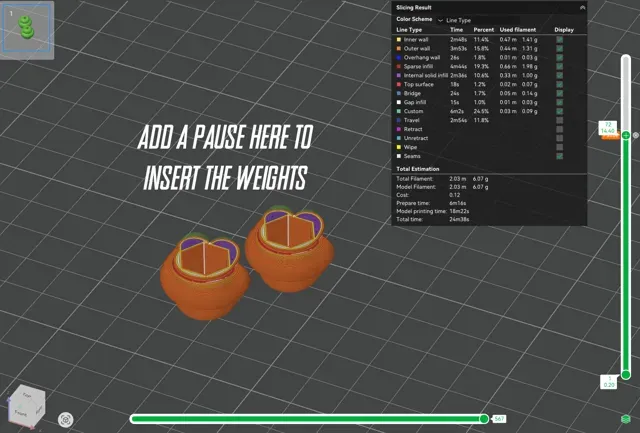
Task: Click the Cost value 0.12
Action: point(455,195)
